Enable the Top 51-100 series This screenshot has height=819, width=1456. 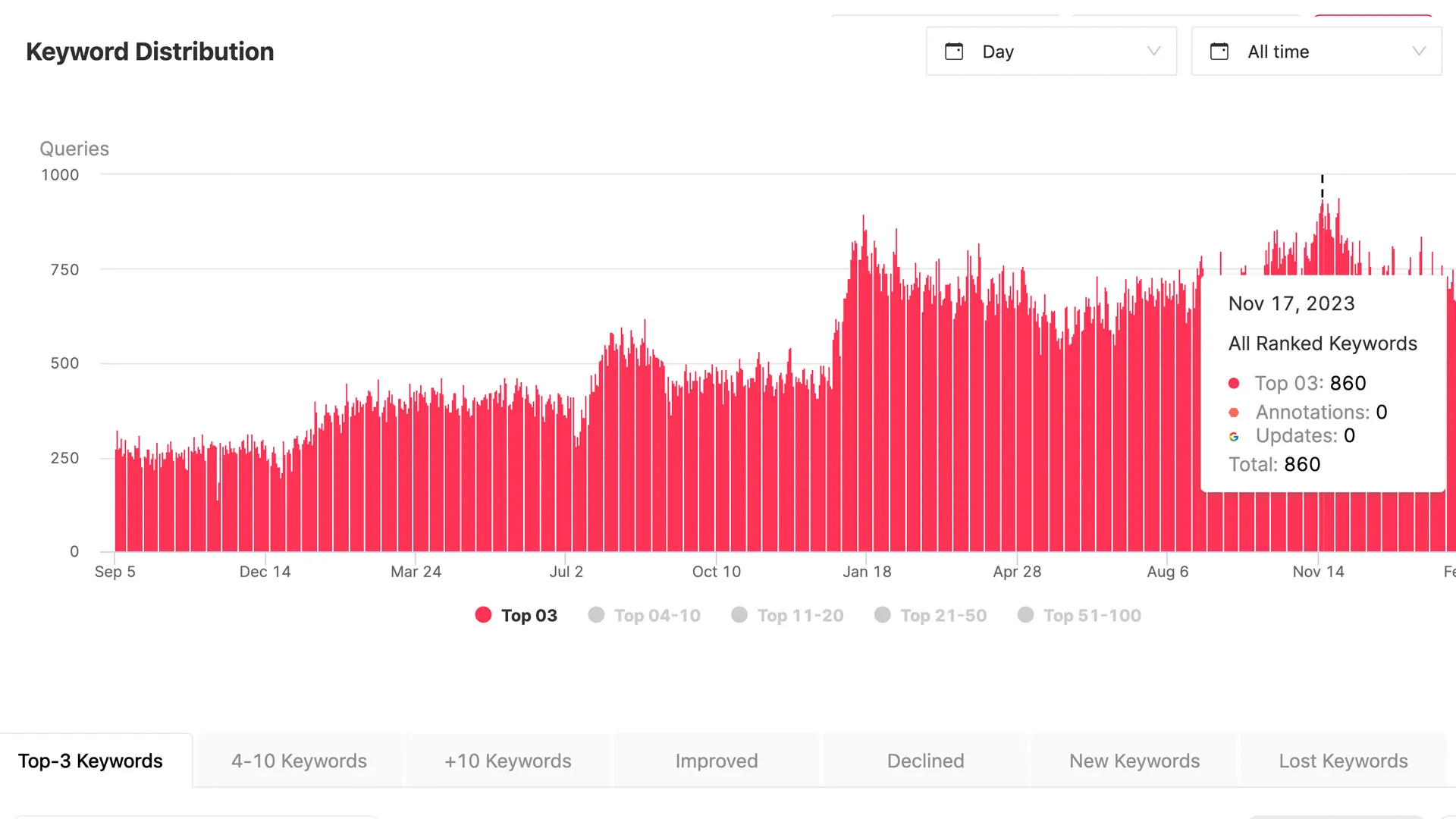1079,615
